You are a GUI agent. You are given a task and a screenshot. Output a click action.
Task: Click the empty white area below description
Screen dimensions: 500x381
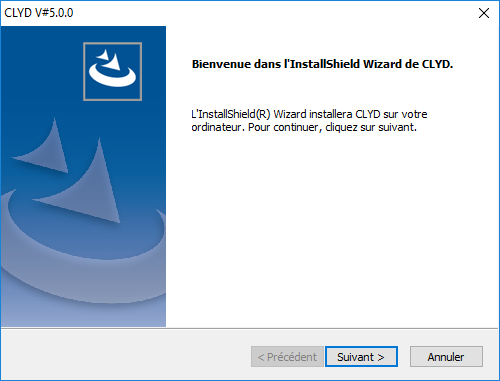[332, 230]
